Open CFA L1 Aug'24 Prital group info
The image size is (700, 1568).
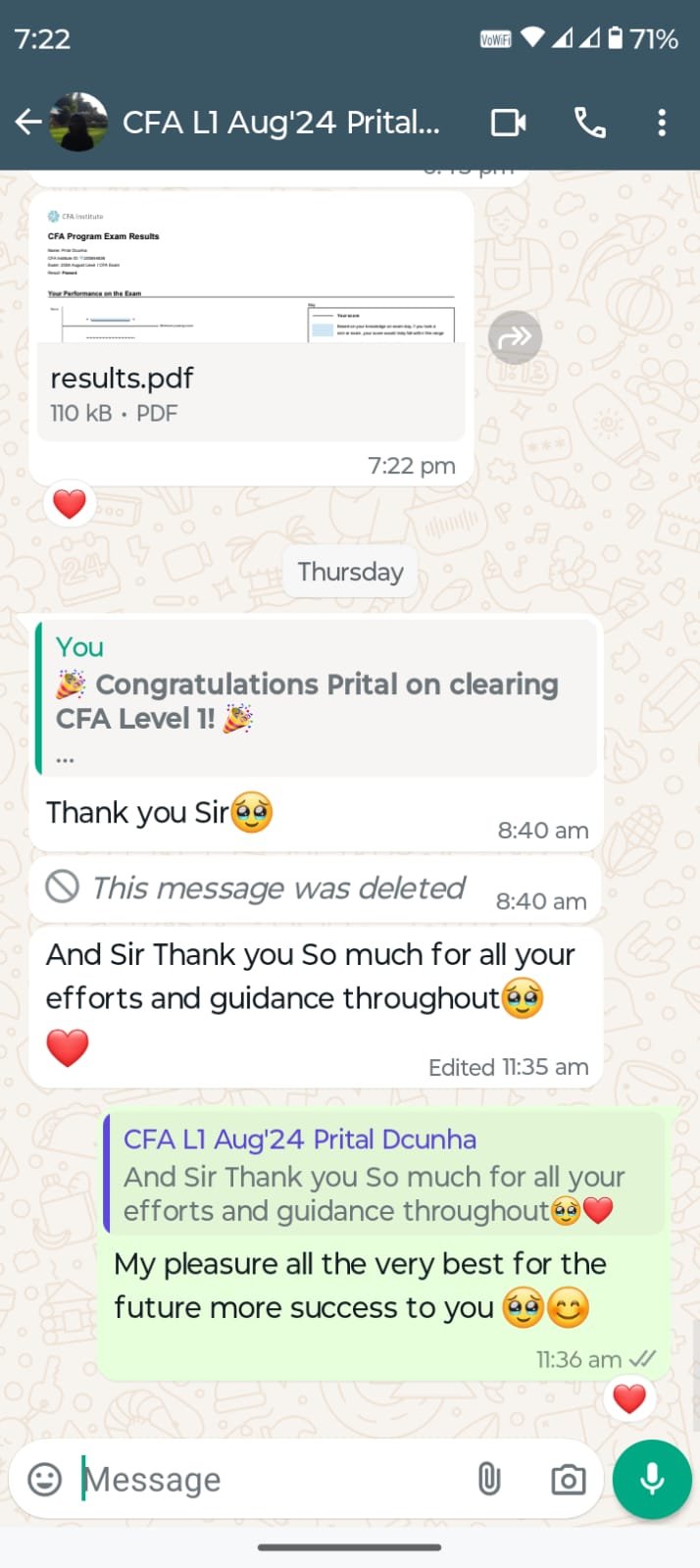point(280,123)
